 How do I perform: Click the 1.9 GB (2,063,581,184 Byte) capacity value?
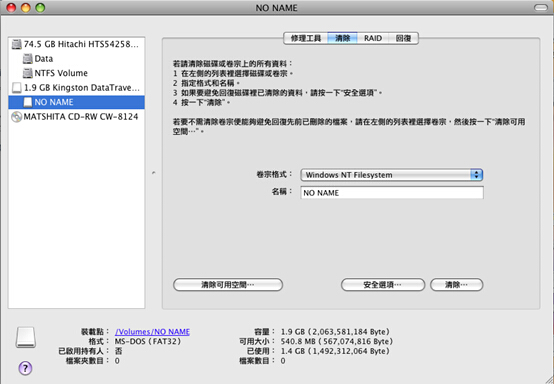point(335,332)
